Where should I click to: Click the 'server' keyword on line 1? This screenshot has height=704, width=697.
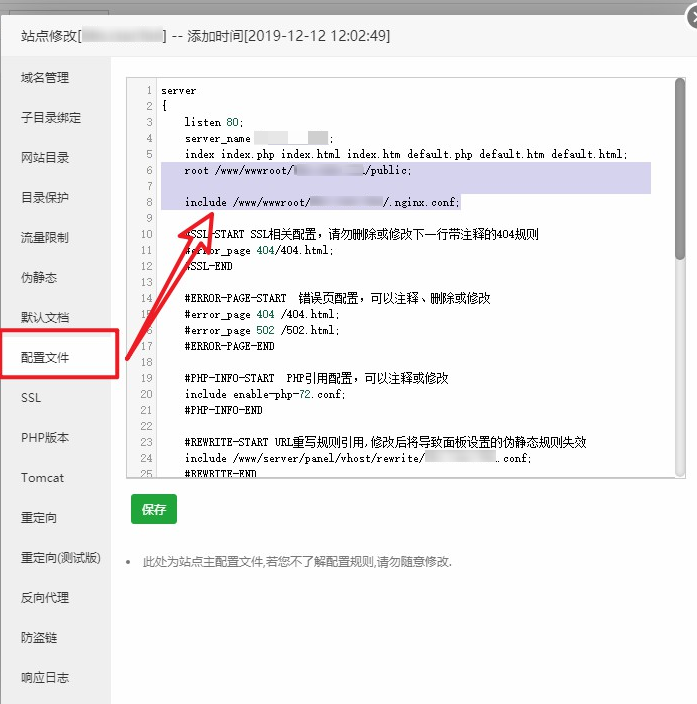pyautogui.click(x=179, y=91)
